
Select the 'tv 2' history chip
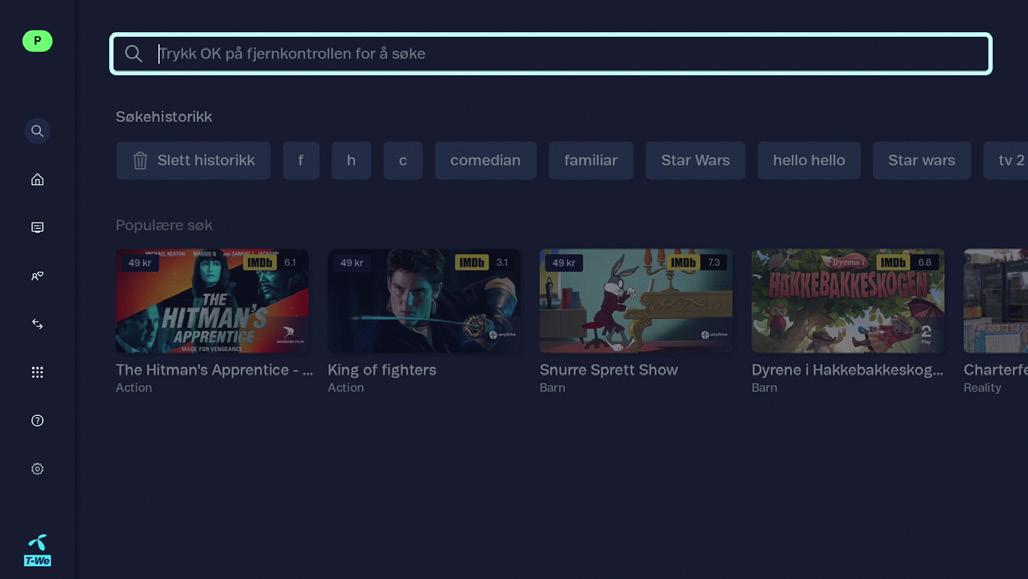coord(1006,161)
